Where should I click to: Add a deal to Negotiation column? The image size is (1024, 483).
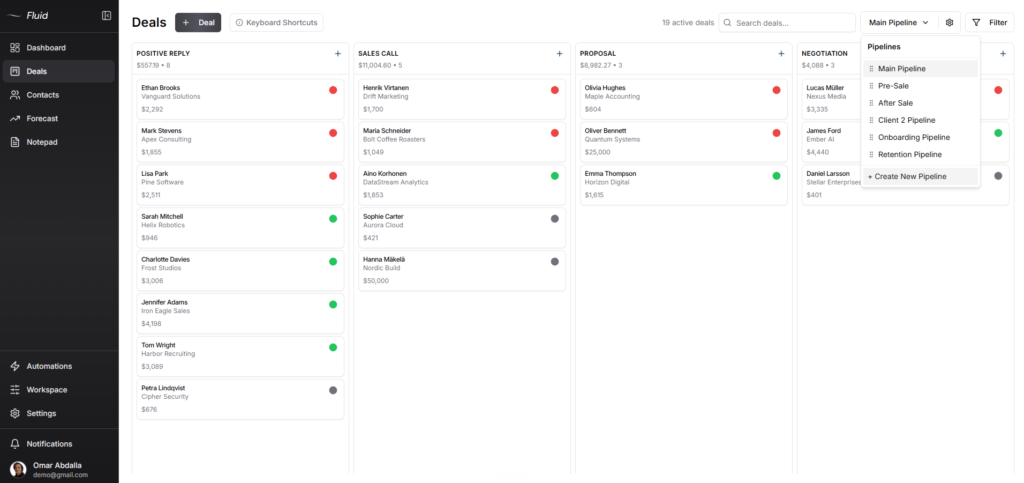point(1003,54)
